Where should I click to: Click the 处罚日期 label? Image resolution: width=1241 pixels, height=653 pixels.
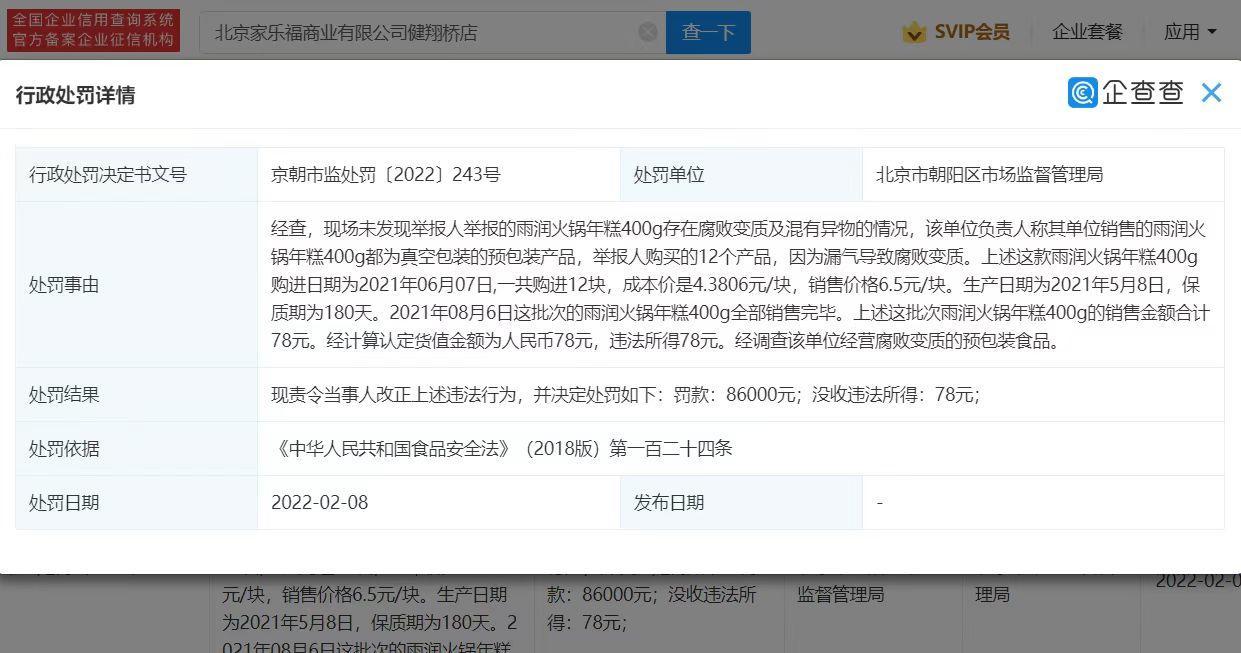pyautogui.click(x=64, y=503)
